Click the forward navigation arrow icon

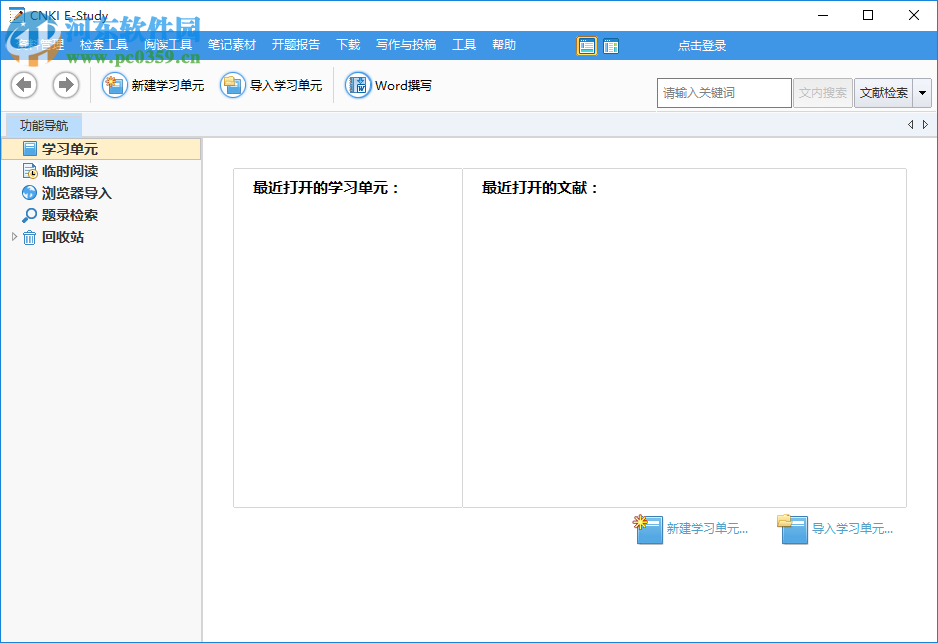coord(65,85)
